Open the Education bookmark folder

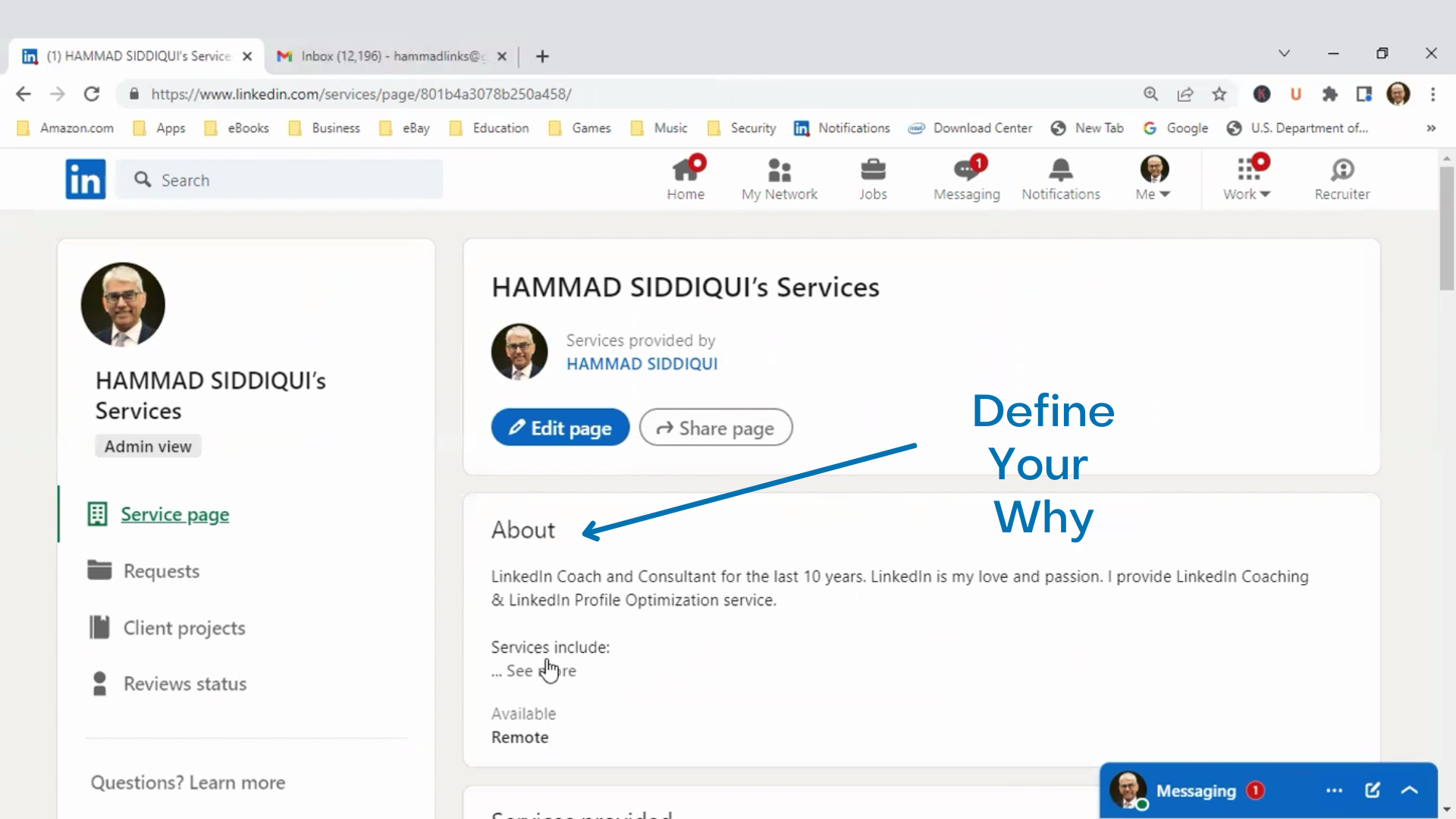pyautogui.click(x=489, y=128)
